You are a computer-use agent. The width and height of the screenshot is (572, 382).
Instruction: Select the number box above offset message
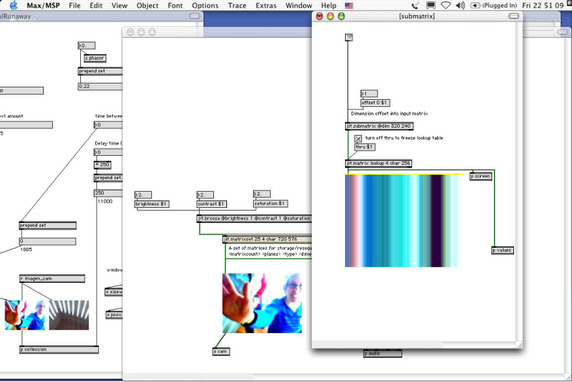point(369,93)
